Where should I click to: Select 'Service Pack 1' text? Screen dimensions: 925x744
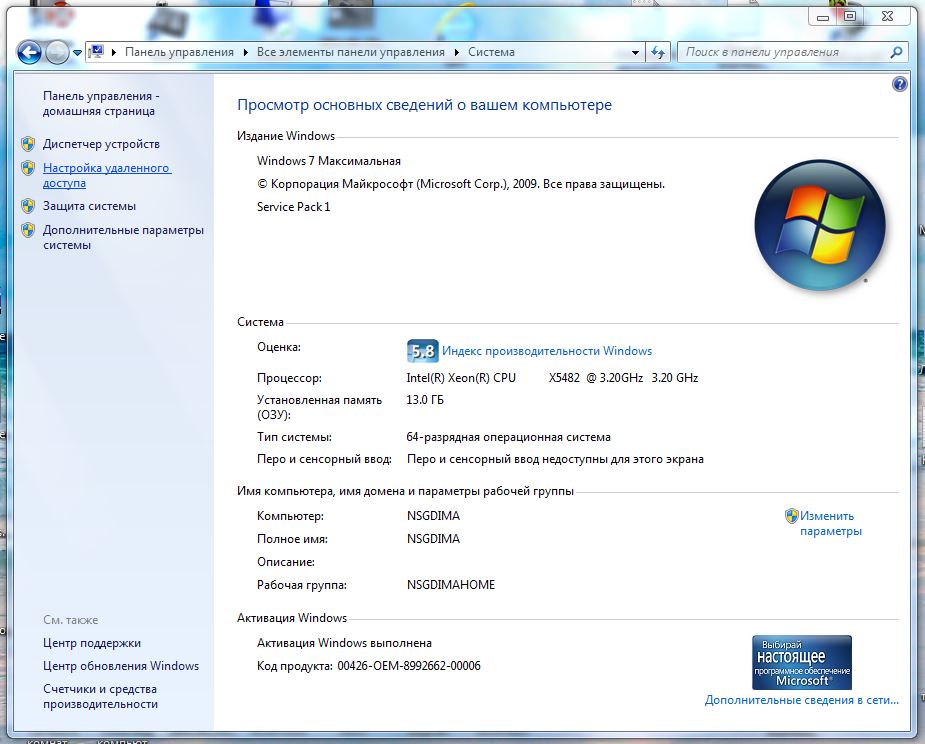293,207
